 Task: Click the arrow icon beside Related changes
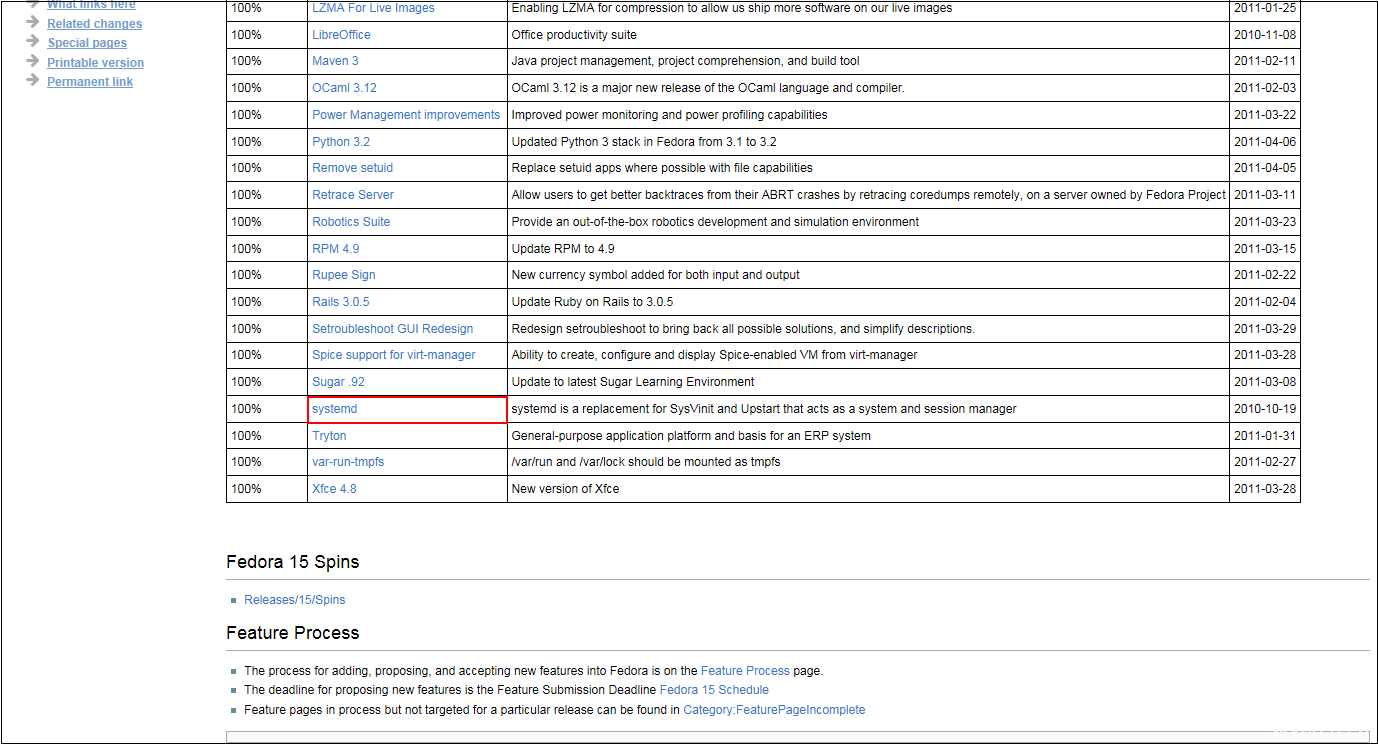(33, 22)
